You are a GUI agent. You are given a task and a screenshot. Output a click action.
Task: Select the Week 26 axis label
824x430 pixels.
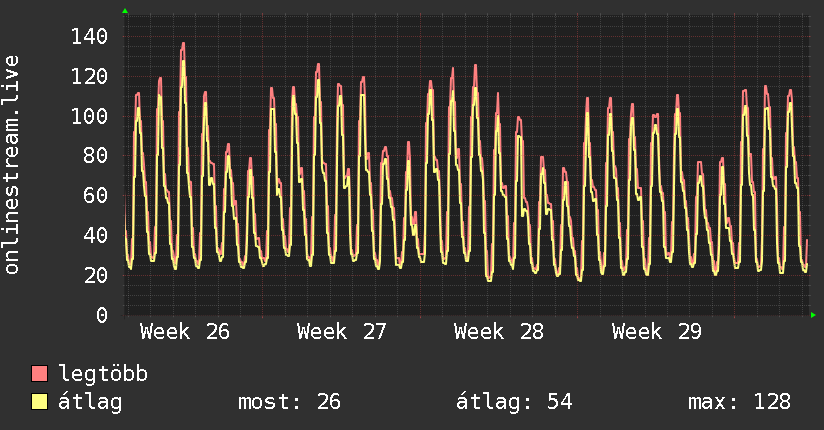point(185,332)
